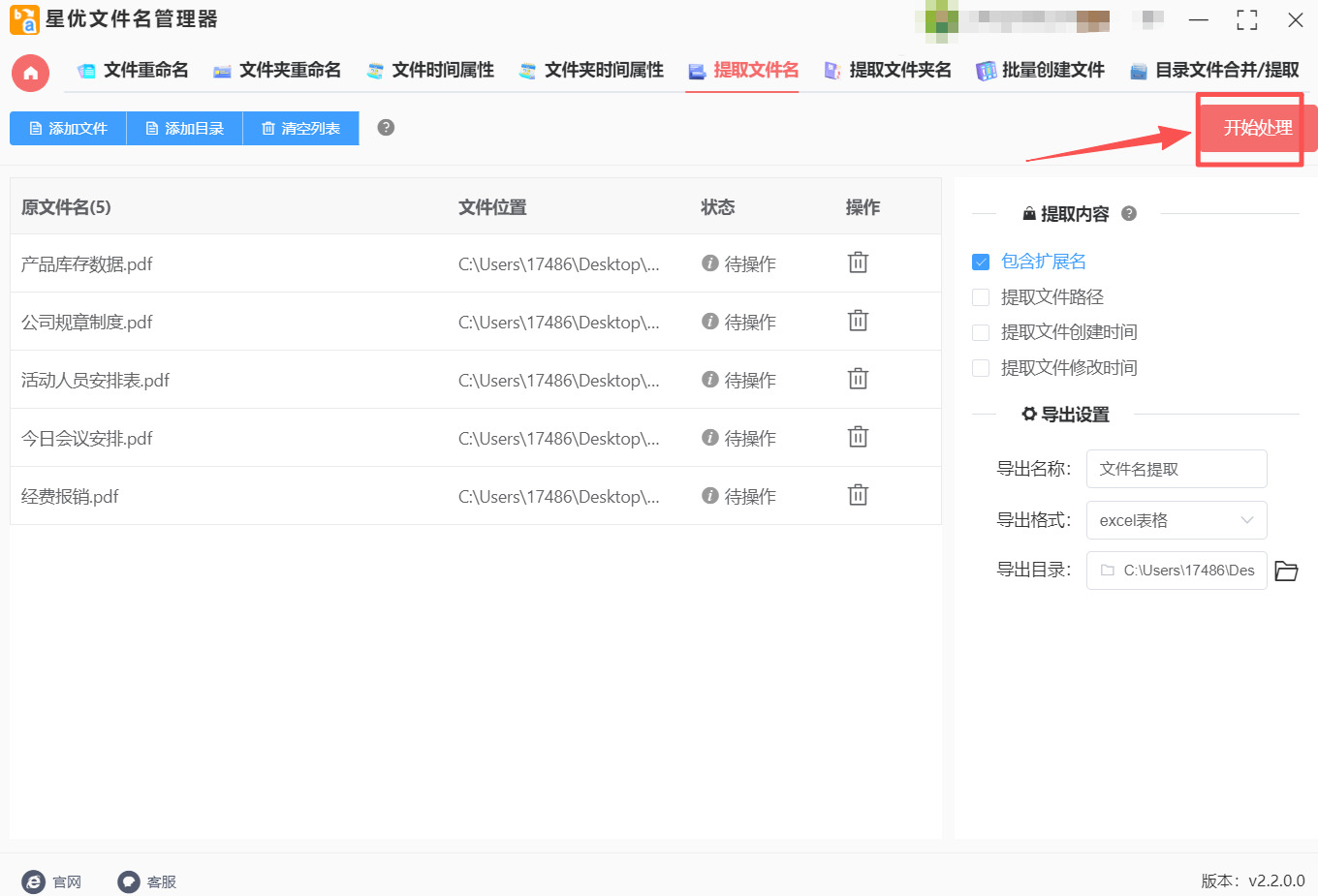Uncheck 包含扩展名 option
This screenshot has width=1318, height=896.
(979, 262)
